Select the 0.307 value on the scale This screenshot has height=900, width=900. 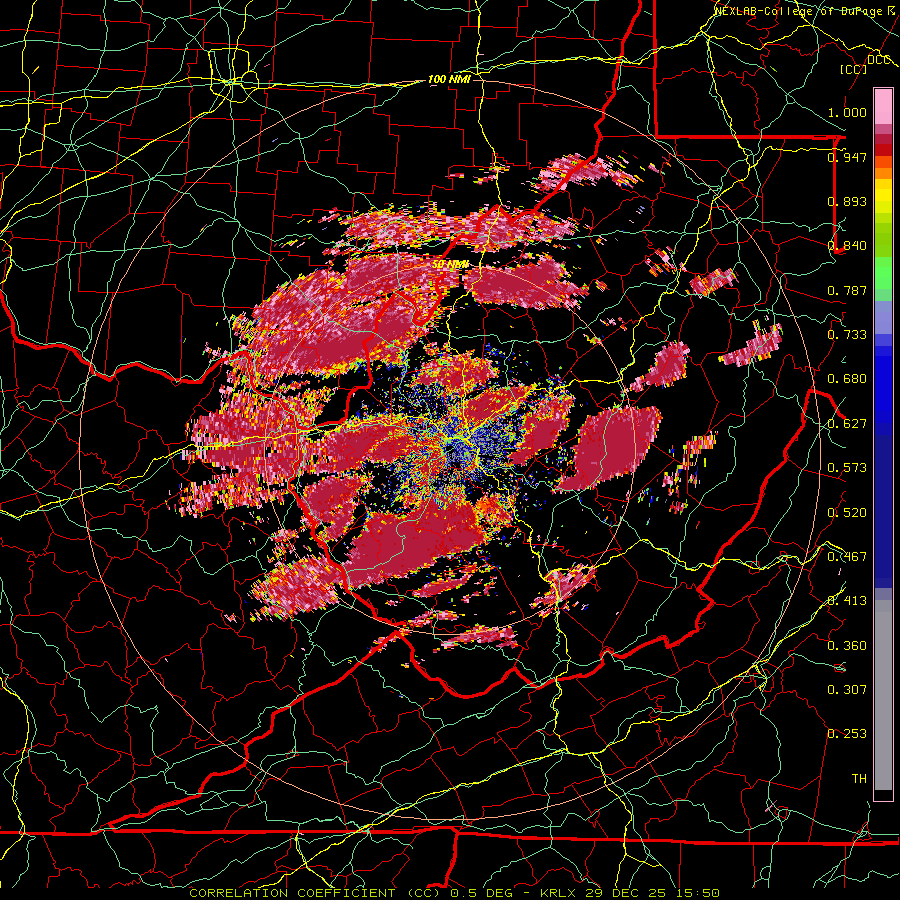pos(847,689)
